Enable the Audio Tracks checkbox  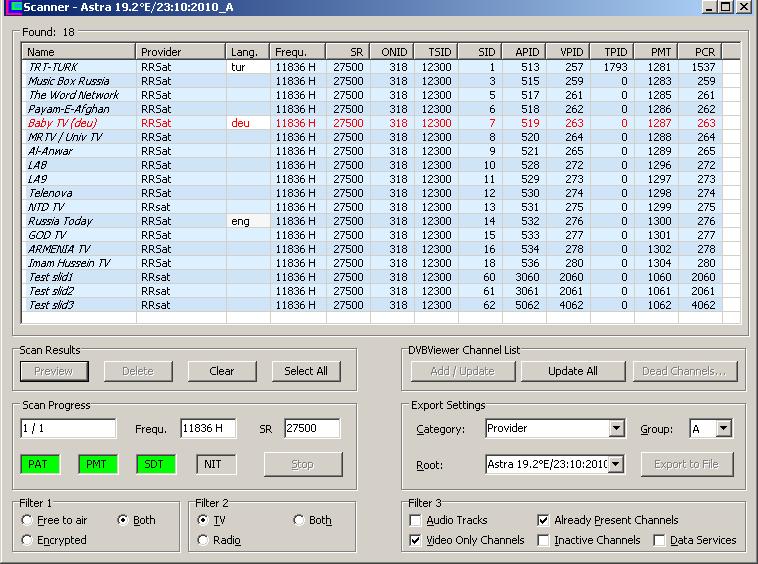416,520
